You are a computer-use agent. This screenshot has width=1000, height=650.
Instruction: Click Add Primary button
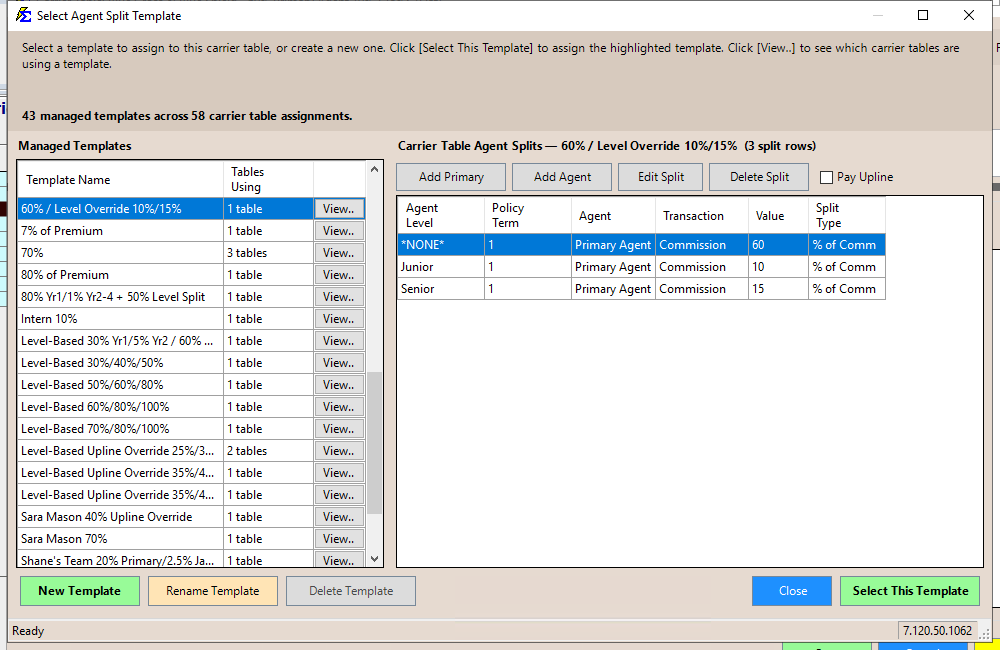[451, 177]
